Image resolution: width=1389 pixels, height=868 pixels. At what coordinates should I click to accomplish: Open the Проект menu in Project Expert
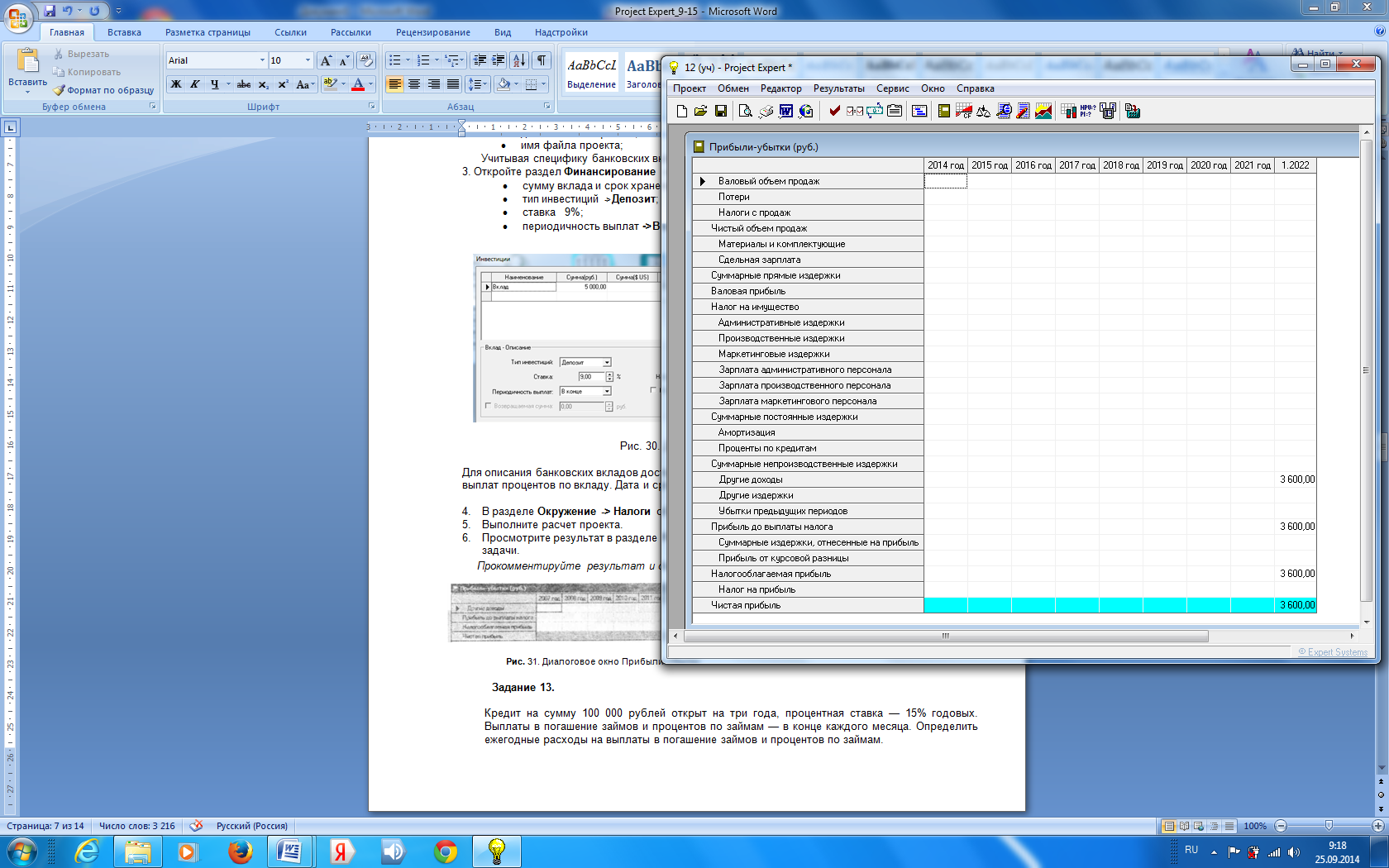point(690,88)
